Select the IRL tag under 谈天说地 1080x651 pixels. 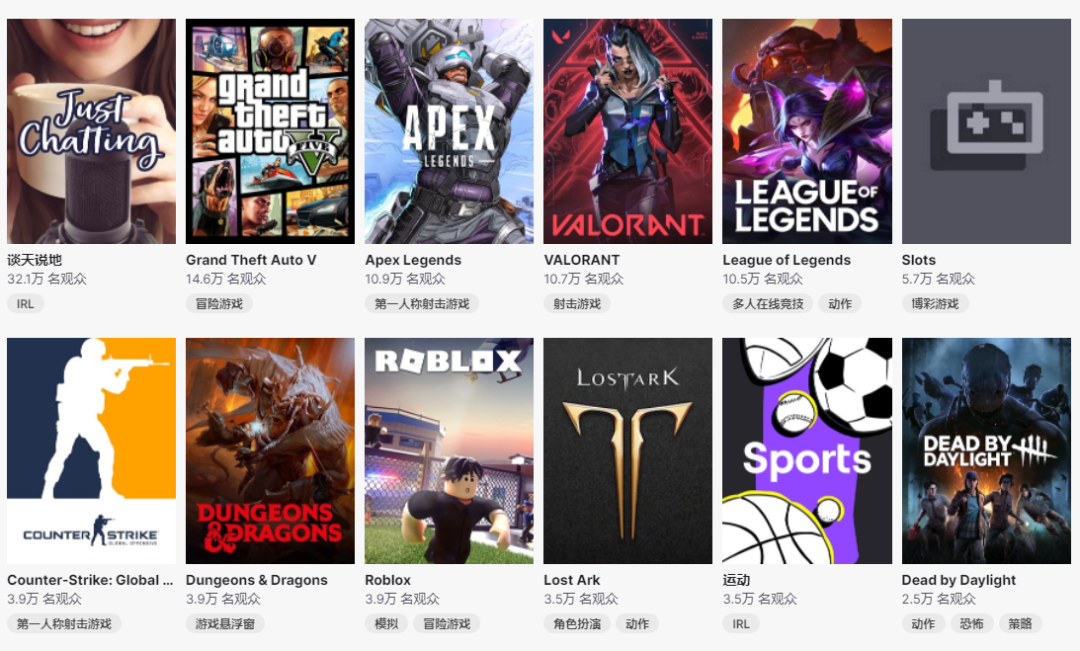[x=25, y=304]
